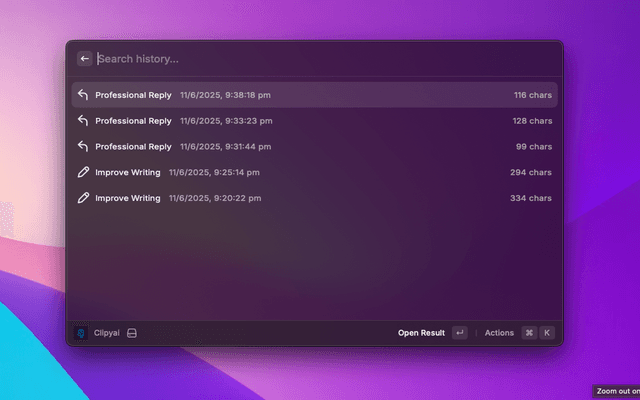Click the reply icon of the 9:33:23 pm entry
The image size is (640, 400).
click(x=84, y=121)
